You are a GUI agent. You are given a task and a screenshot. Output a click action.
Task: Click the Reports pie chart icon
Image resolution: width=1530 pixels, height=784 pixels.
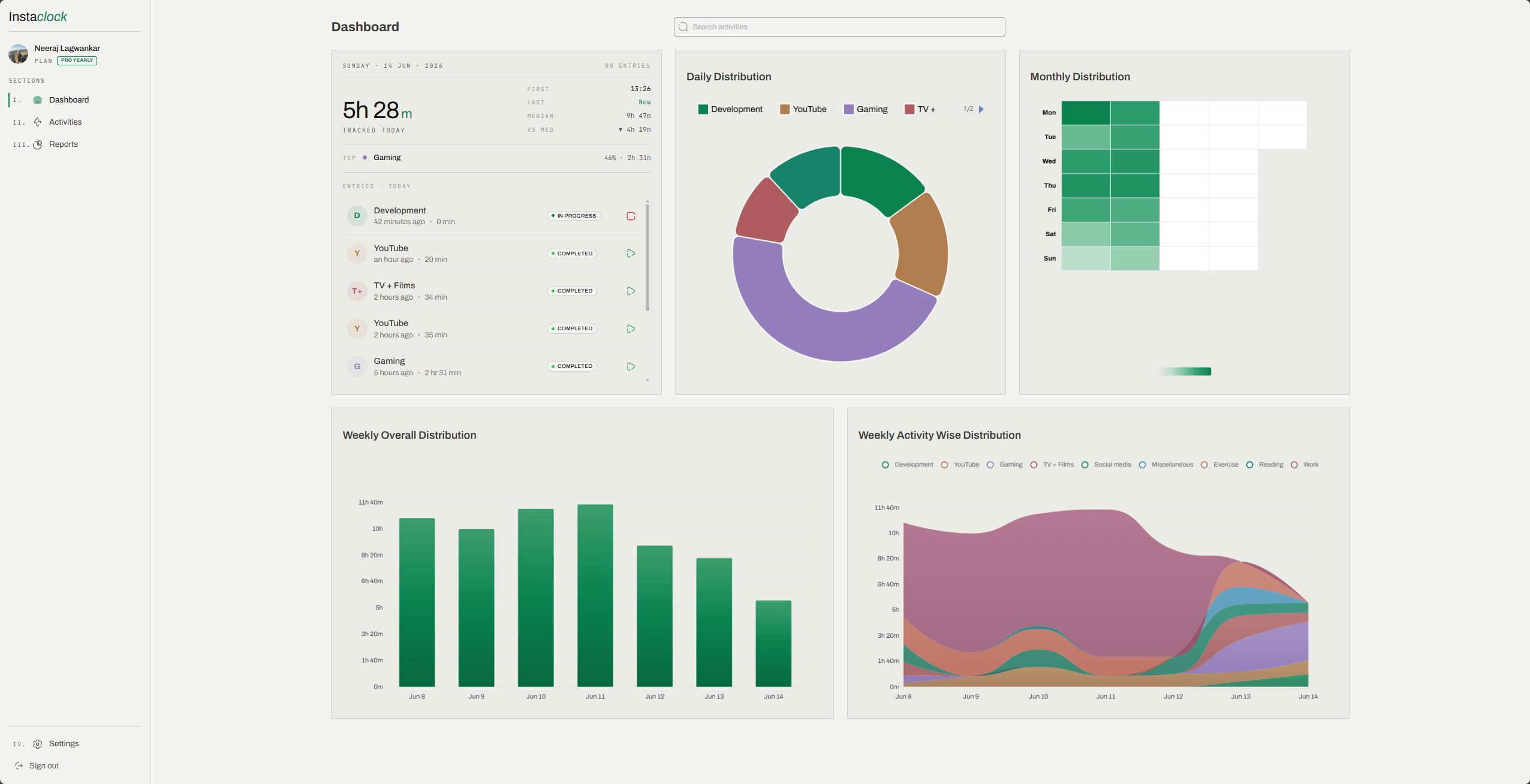pos(38,144)
